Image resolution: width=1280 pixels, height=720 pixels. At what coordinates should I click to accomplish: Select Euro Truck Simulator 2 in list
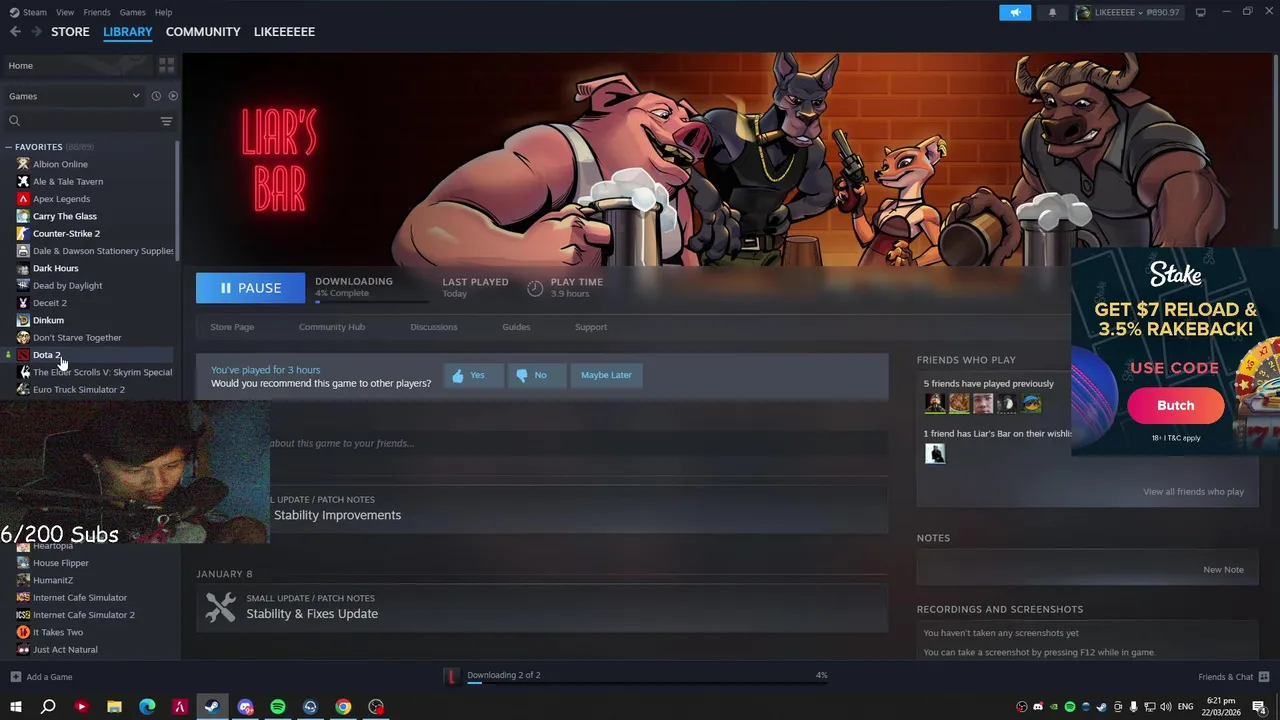coord(79,390)
